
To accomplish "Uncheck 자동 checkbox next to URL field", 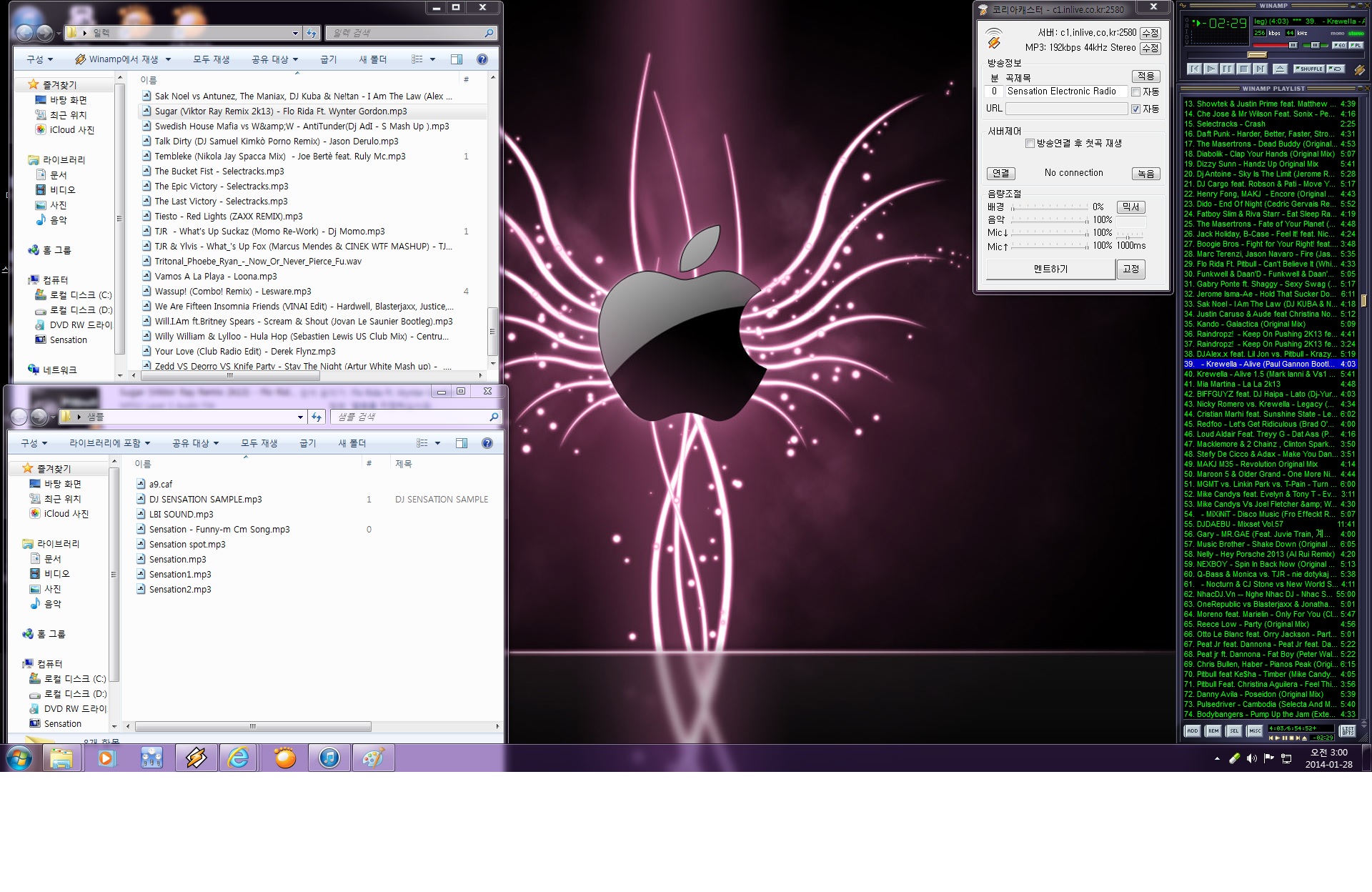I will (1135, 109).
